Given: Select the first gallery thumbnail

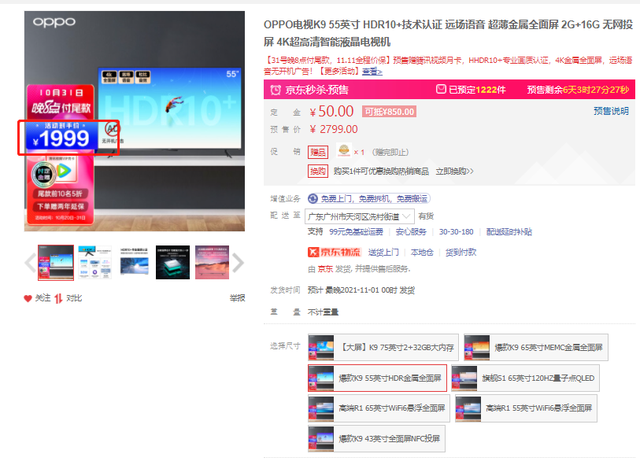Looking at the screenshot, I should click(56, 263).
